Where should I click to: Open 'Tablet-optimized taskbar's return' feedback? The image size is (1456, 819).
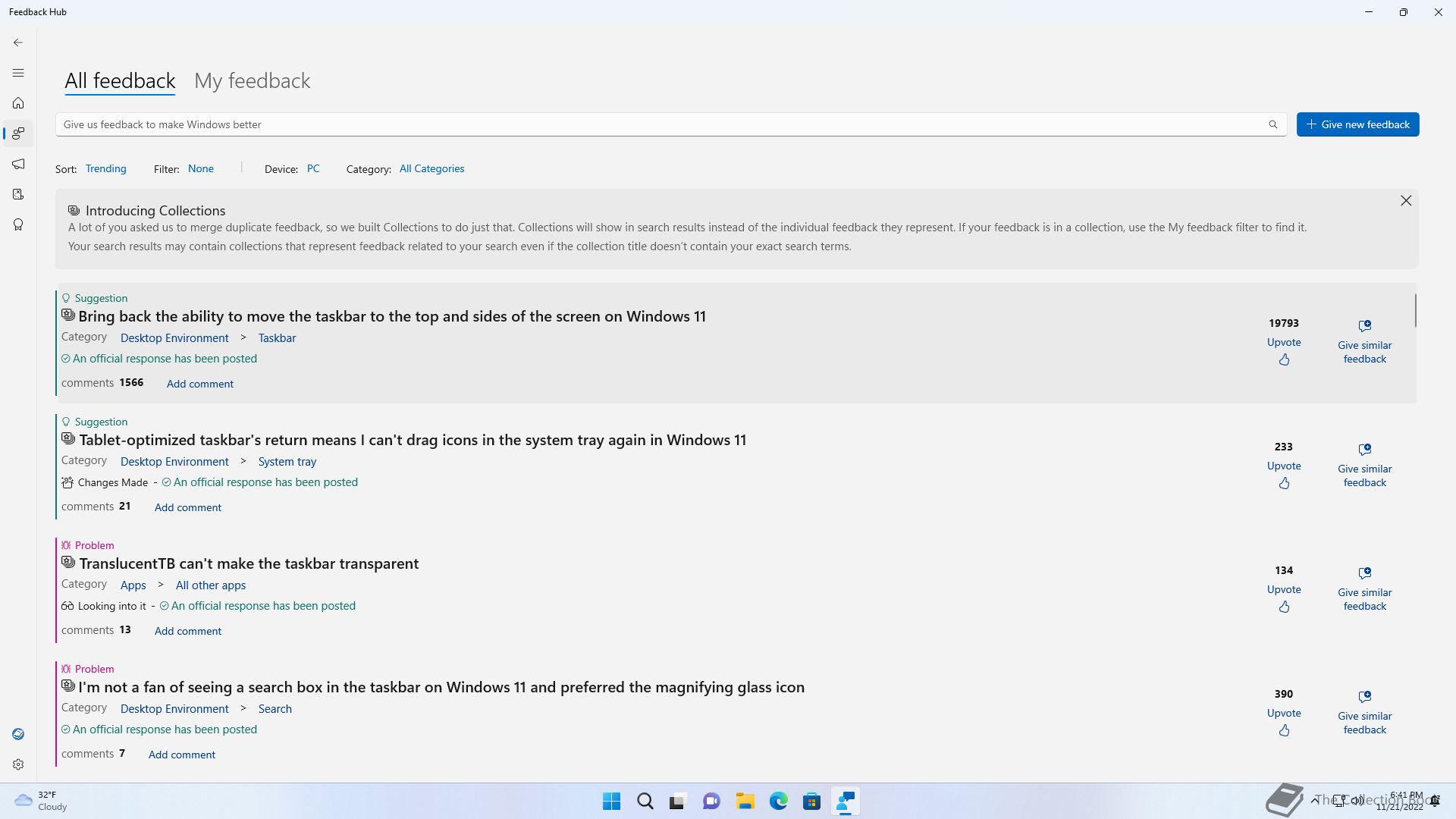click(413, 440)
